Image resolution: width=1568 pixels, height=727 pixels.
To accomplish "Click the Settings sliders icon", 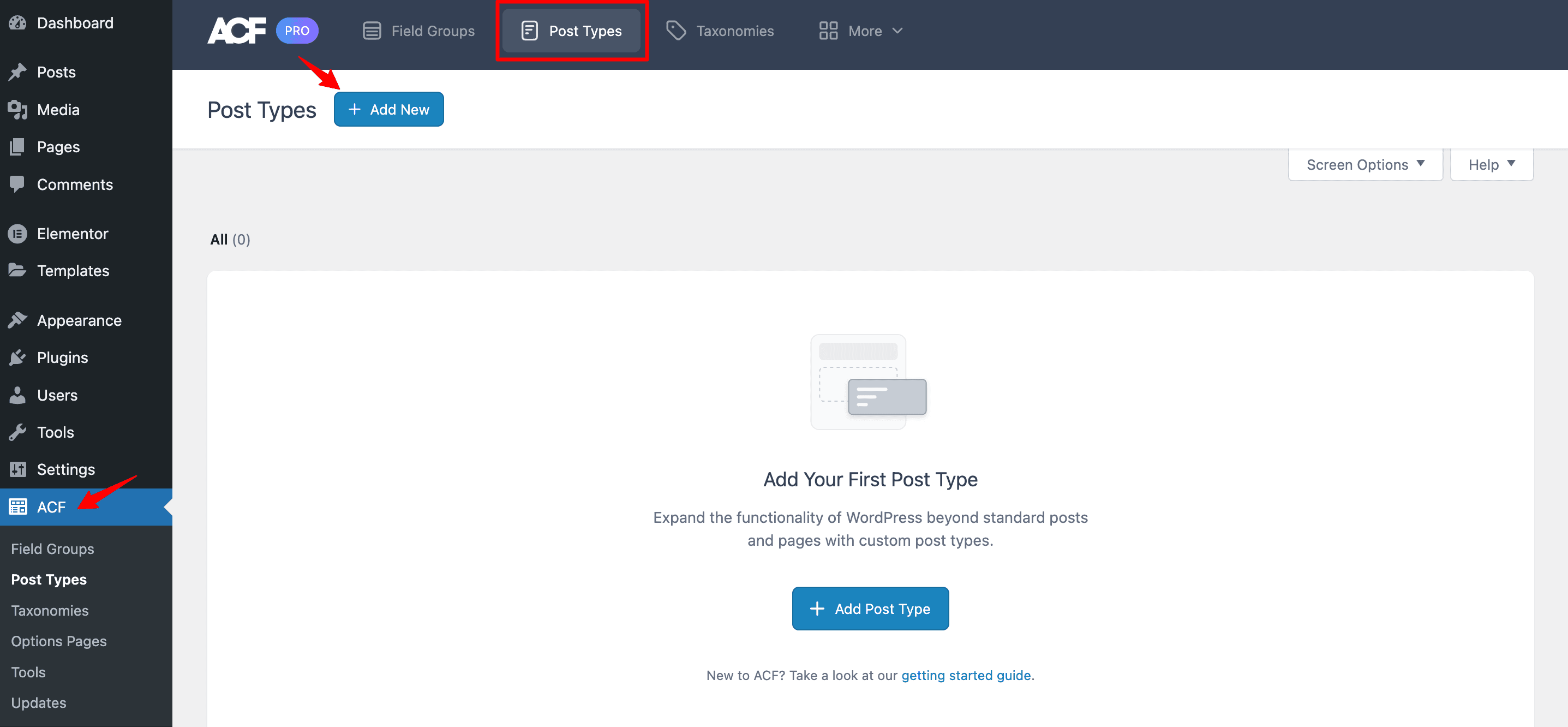I will 17,469.
